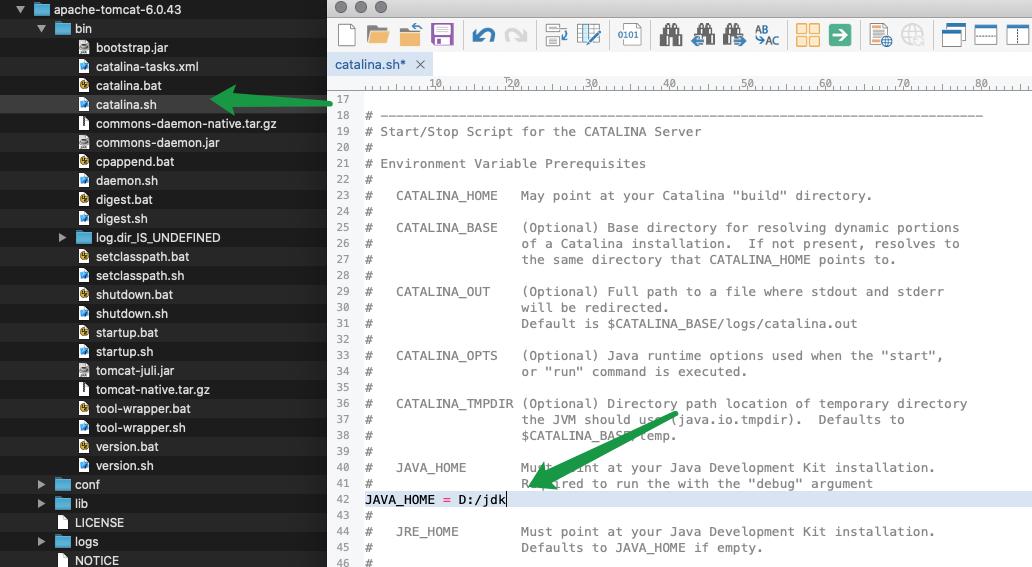Open a file with the folder icon
1032x567 pixels.
(x=378, y=34)
